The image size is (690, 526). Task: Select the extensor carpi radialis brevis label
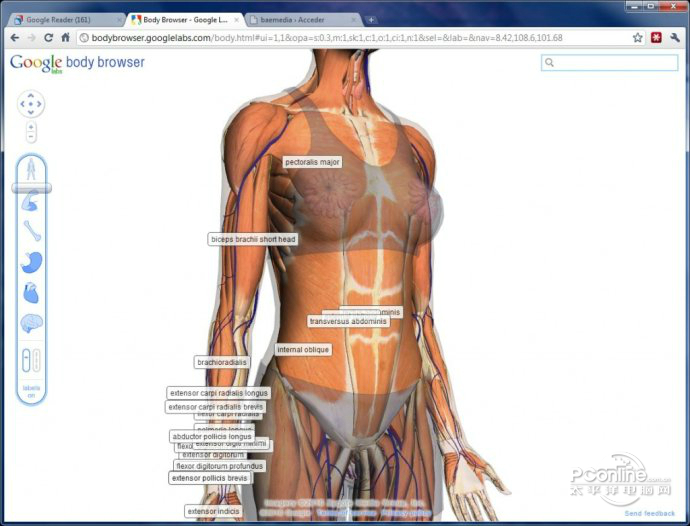point(216,407)
